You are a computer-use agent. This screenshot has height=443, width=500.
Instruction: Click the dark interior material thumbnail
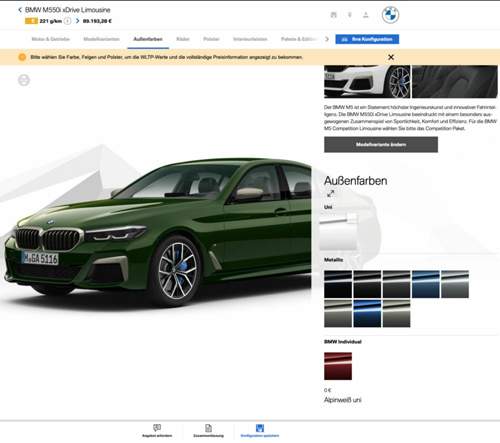(x=455, y=82)
